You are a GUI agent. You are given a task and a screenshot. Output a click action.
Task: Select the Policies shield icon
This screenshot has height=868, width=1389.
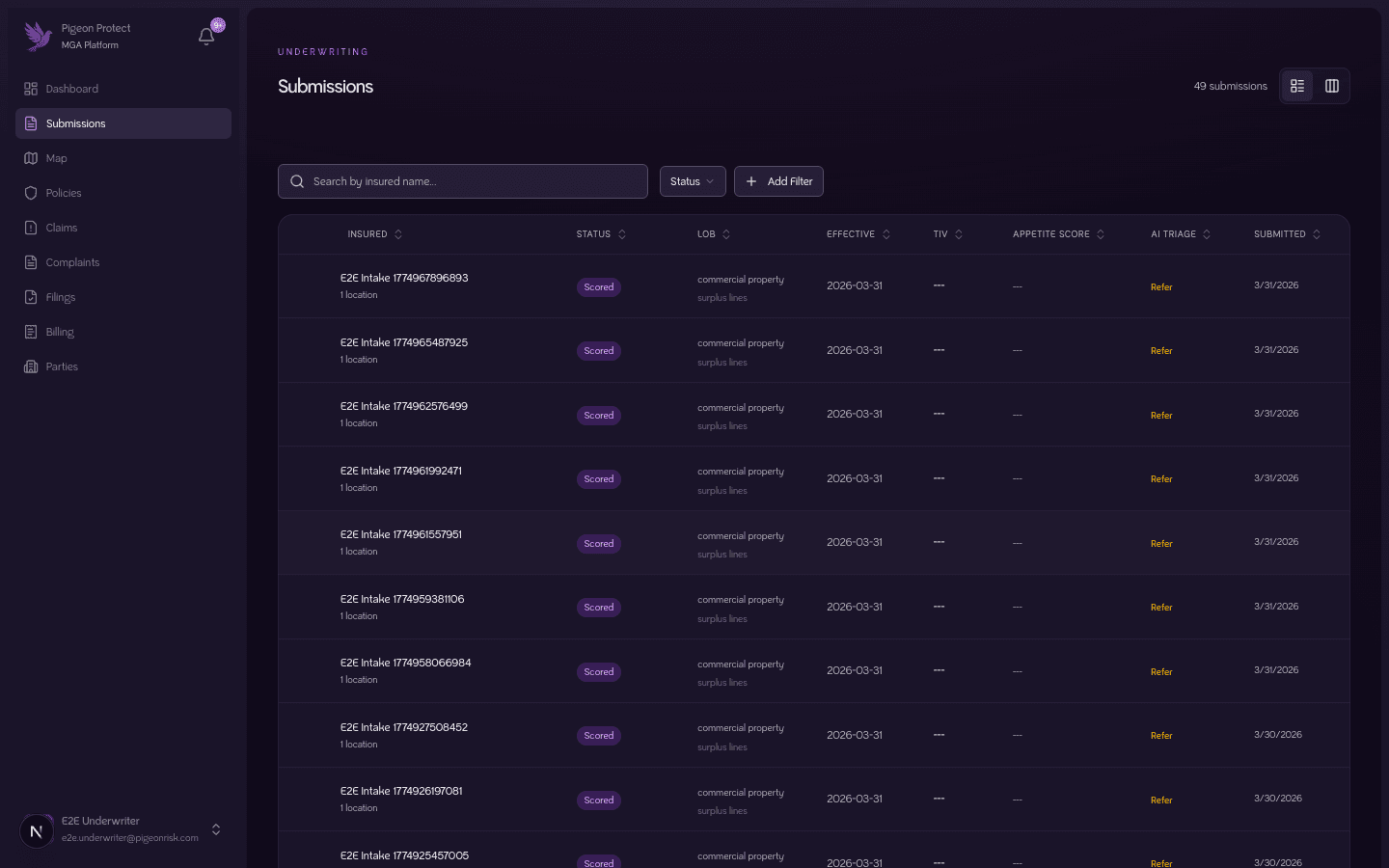click(x=31, y=193)
